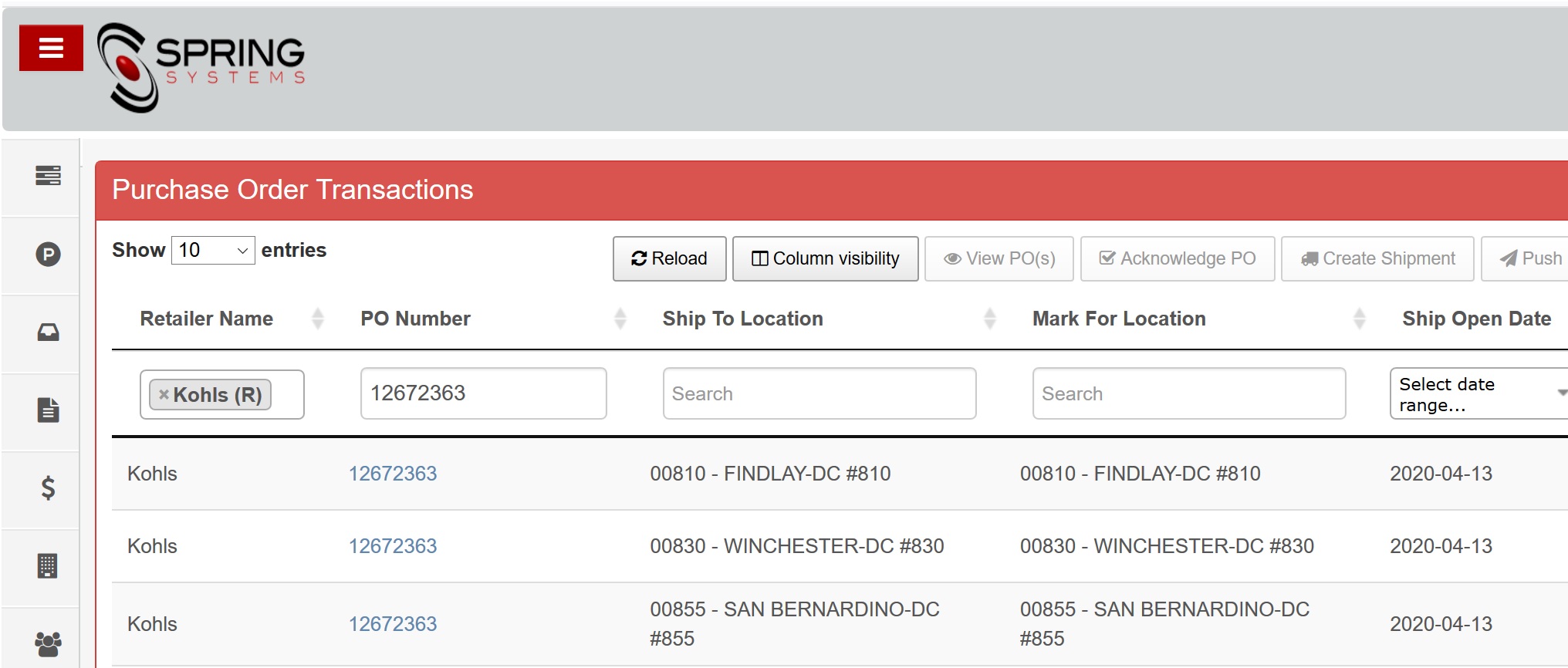Open the document sidebar icon
The image size is (1568, 668).
(48, 410)
